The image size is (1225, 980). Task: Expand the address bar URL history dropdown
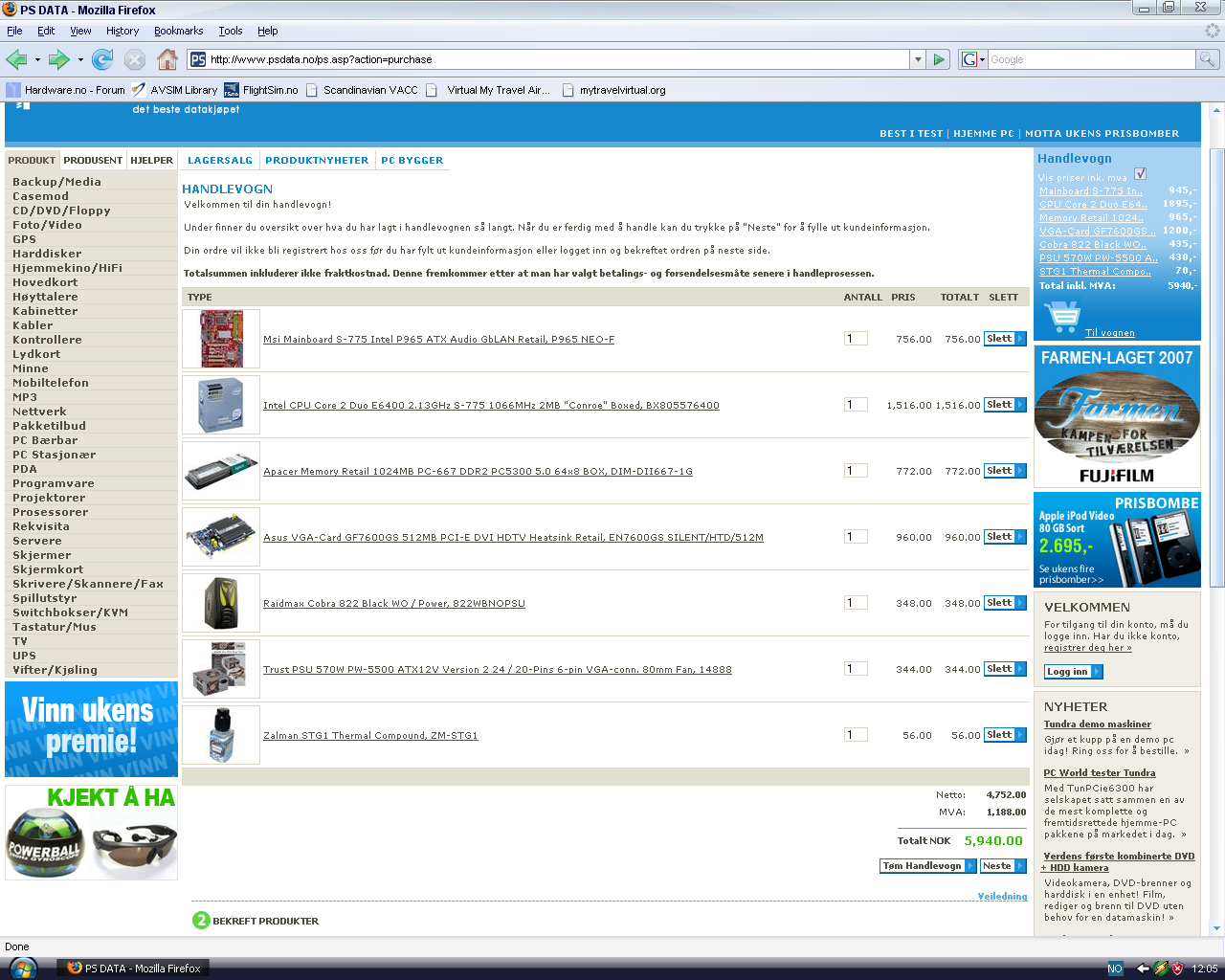point(918,59)
